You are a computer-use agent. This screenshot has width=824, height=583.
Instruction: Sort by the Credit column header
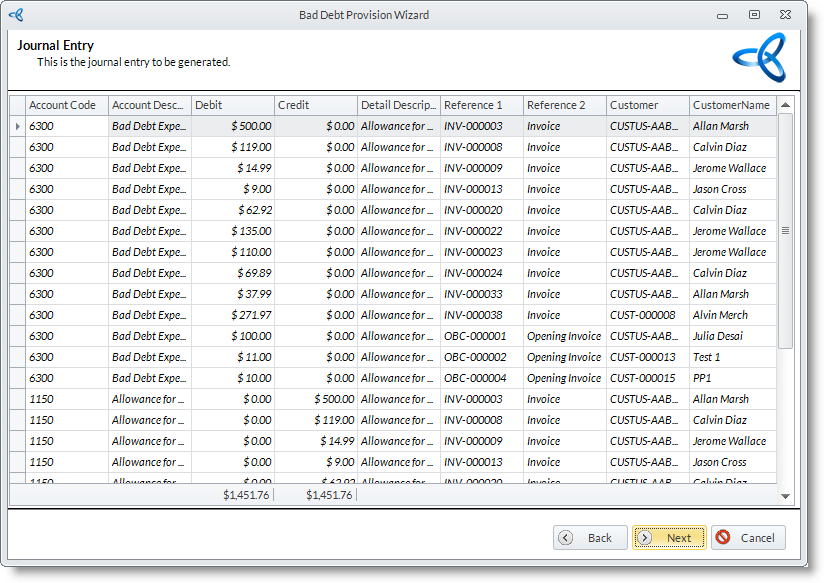(x=315, y=105)
